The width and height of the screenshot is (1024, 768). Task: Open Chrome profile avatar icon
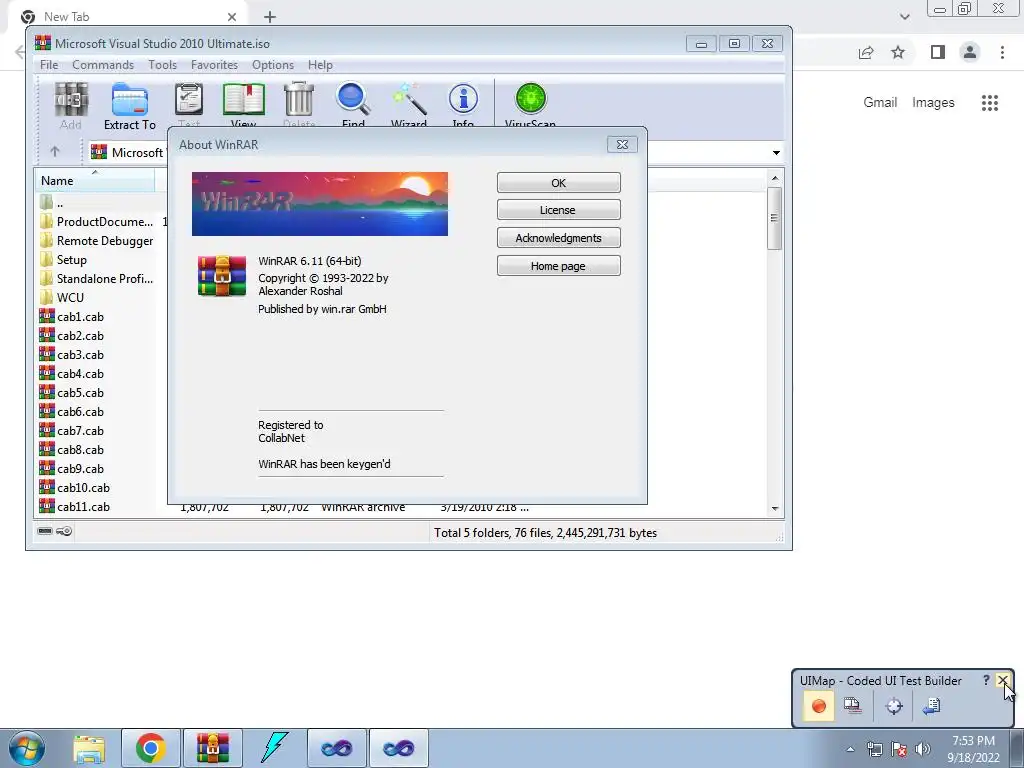pyautogui.click(x=970, y=52)
